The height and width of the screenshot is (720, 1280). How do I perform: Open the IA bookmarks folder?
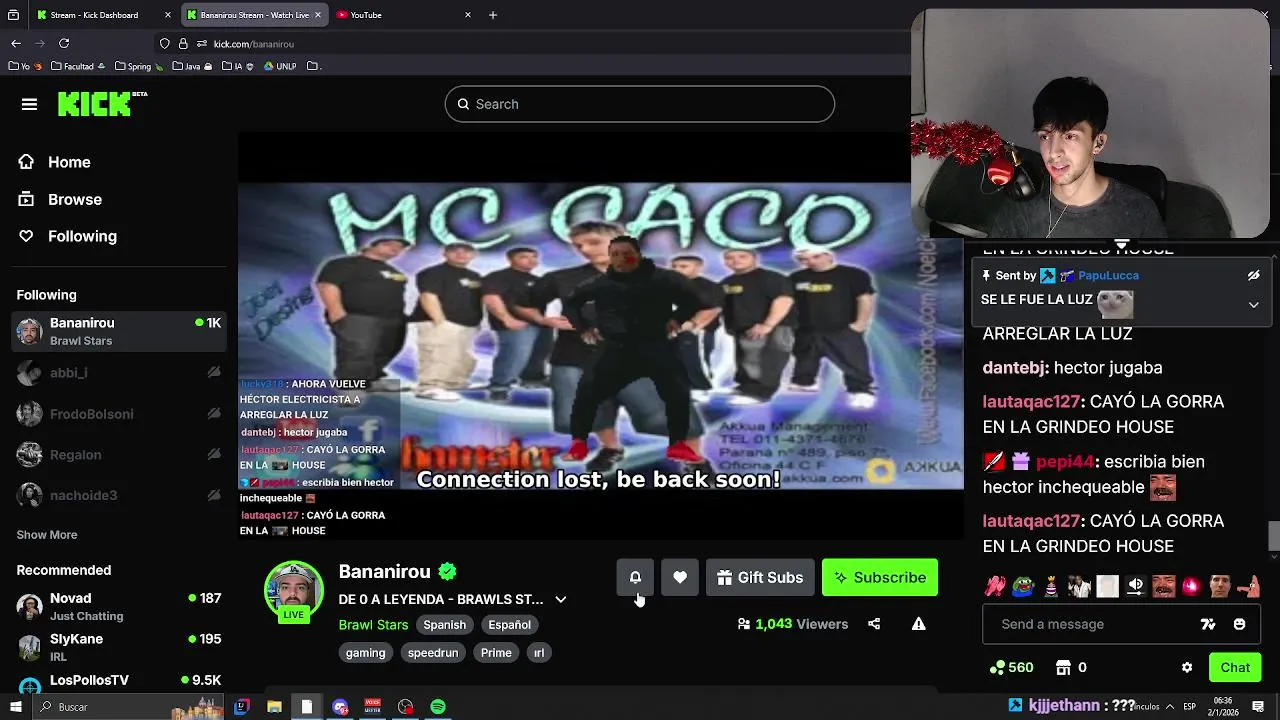coord(238,66)
